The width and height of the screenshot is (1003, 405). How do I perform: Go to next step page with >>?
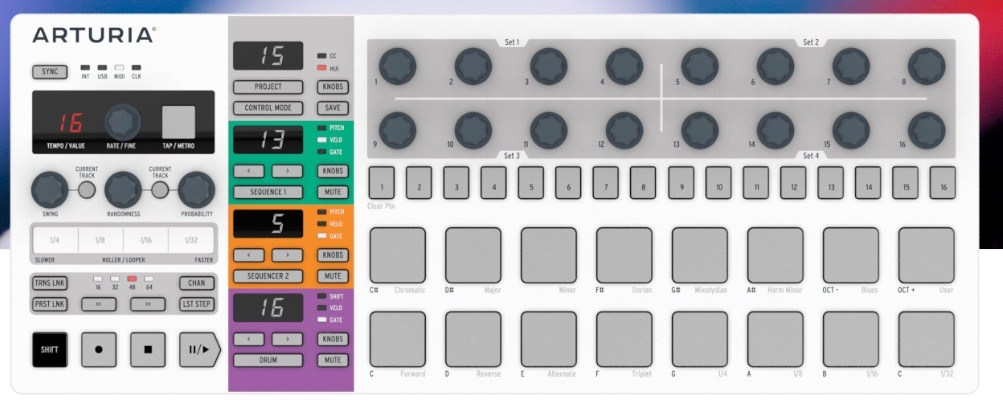(148, 304)
